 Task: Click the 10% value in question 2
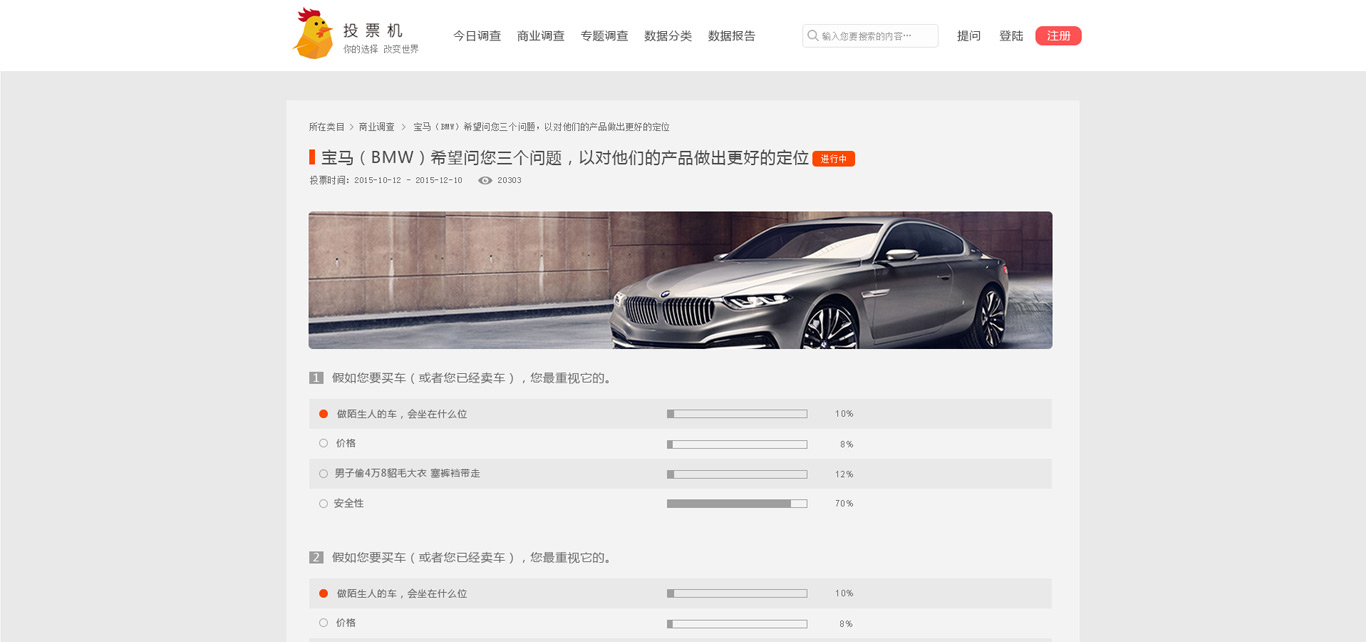point(844,594)
